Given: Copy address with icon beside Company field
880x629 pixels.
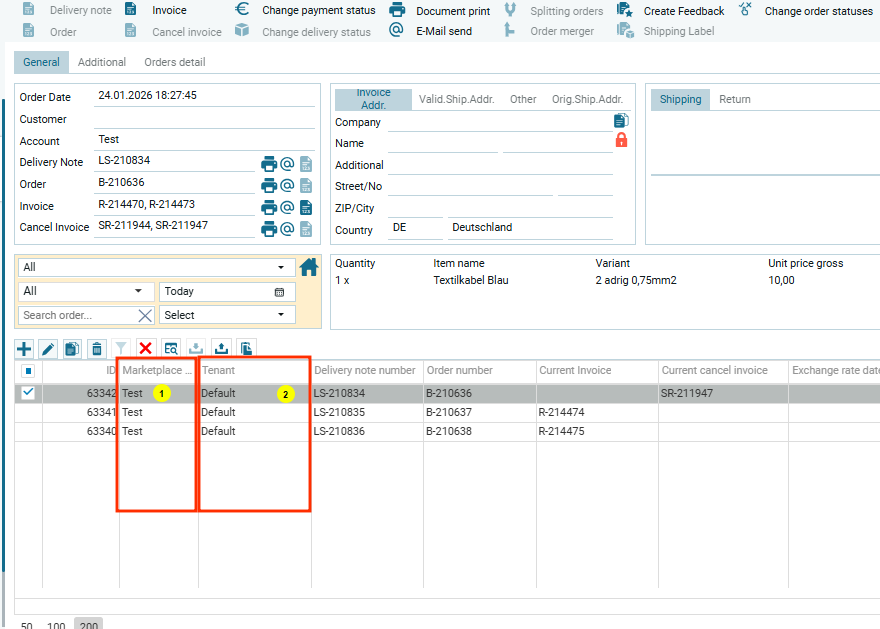Looking at the screenshot, I should pyautogui.click(x=621, y=121).
